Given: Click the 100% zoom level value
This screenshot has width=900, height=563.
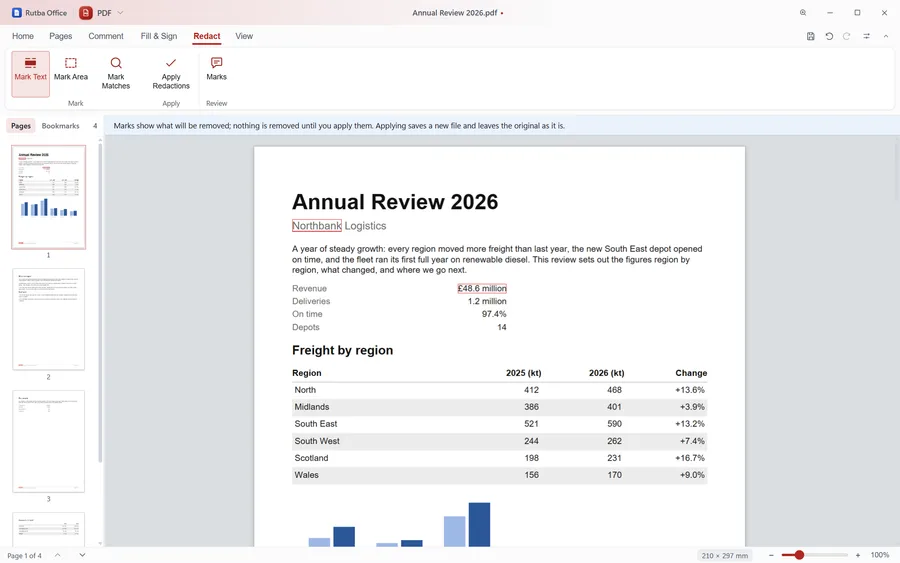Looking at the screenshot, I should tap(879, 555).
